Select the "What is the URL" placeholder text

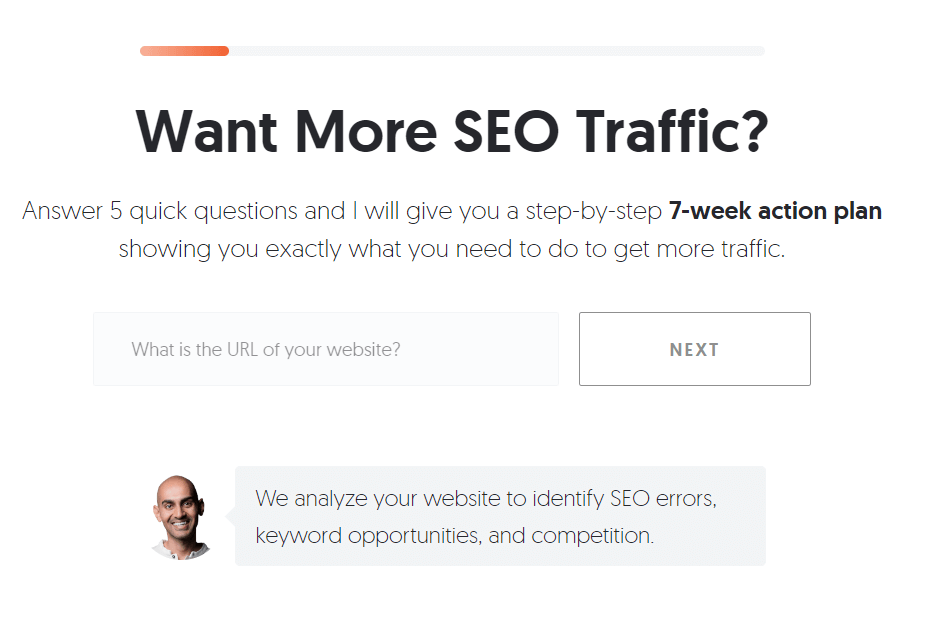pyautogui.click(x=193, y=350)
